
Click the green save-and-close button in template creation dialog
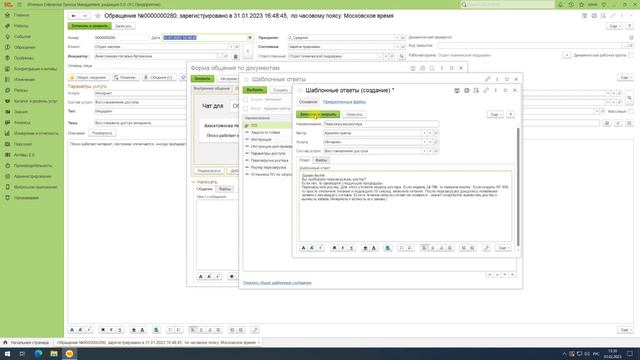click(x=318, y=114)
